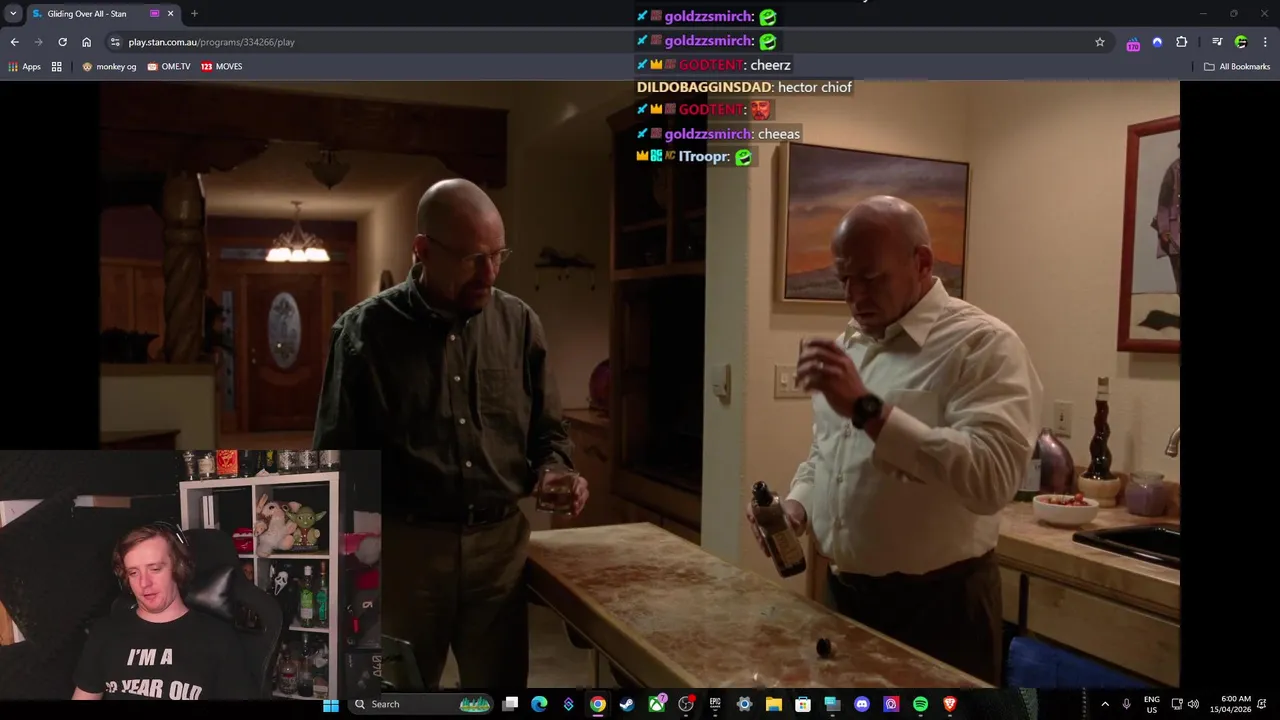Open the pink 170 counter extension
Viewport: 1280px width, 720px height.
pyautogui.click(x=1133, y=43)
